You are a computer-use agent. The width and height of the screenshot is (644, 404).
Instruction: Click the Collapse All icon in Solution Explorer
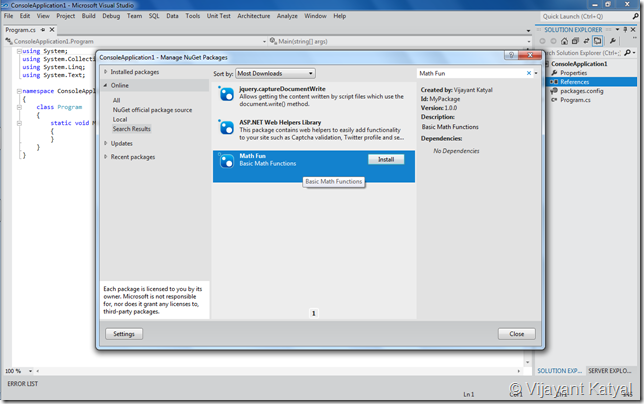point(575,41)
